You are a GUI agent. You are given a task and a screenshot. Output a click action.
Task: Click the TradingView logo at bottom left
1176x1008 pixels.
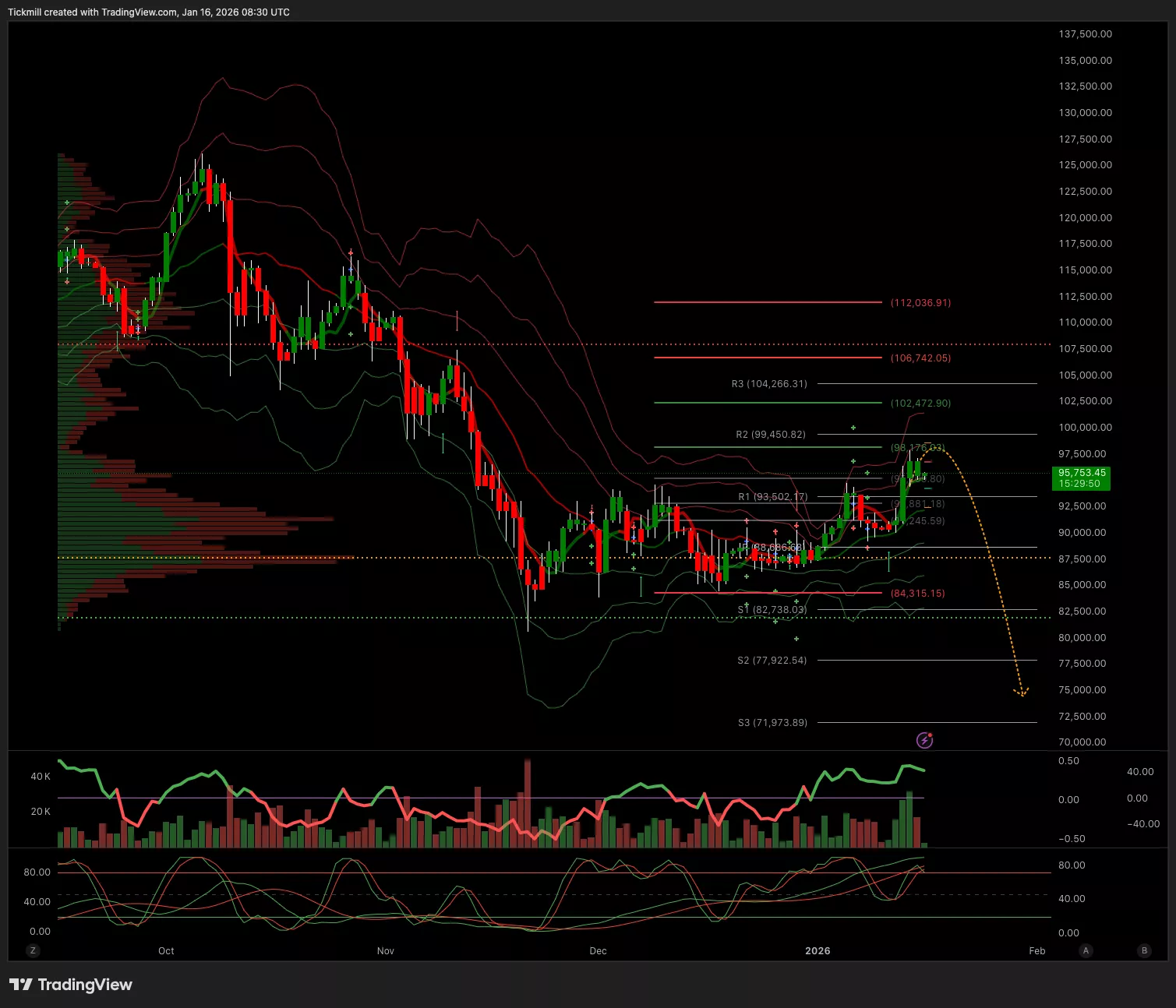pos(71,985)
